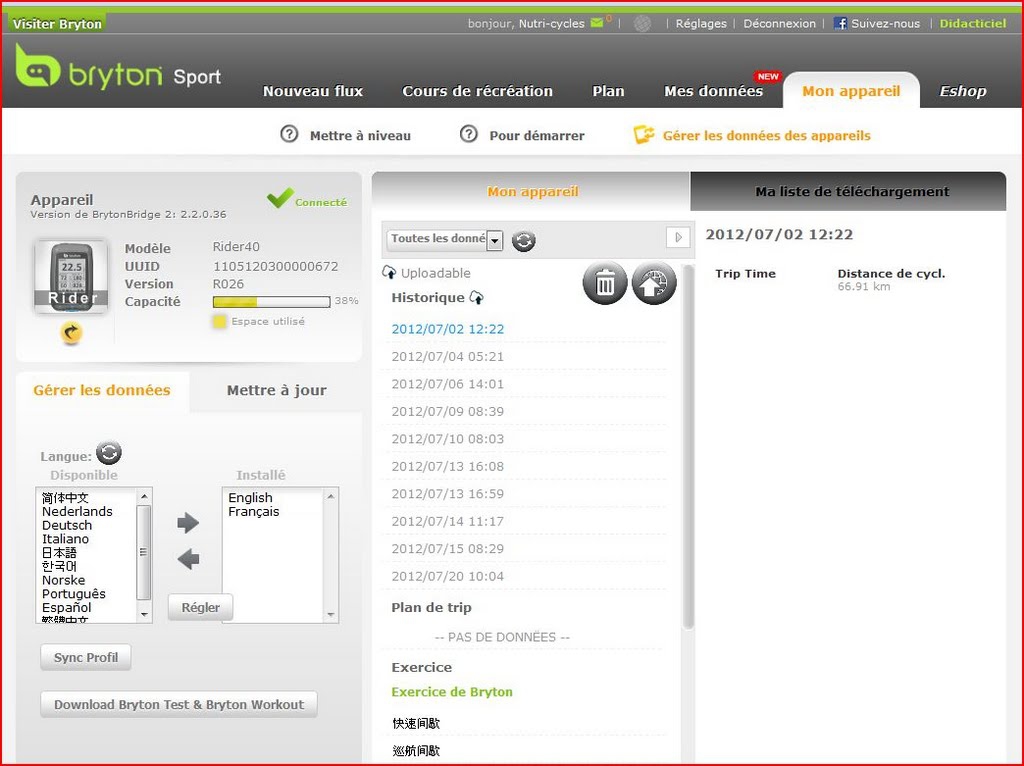The width and height of the screenshot is (1024, 766).
Task: Select Português in Disponible list
Action: click(74, 594)
